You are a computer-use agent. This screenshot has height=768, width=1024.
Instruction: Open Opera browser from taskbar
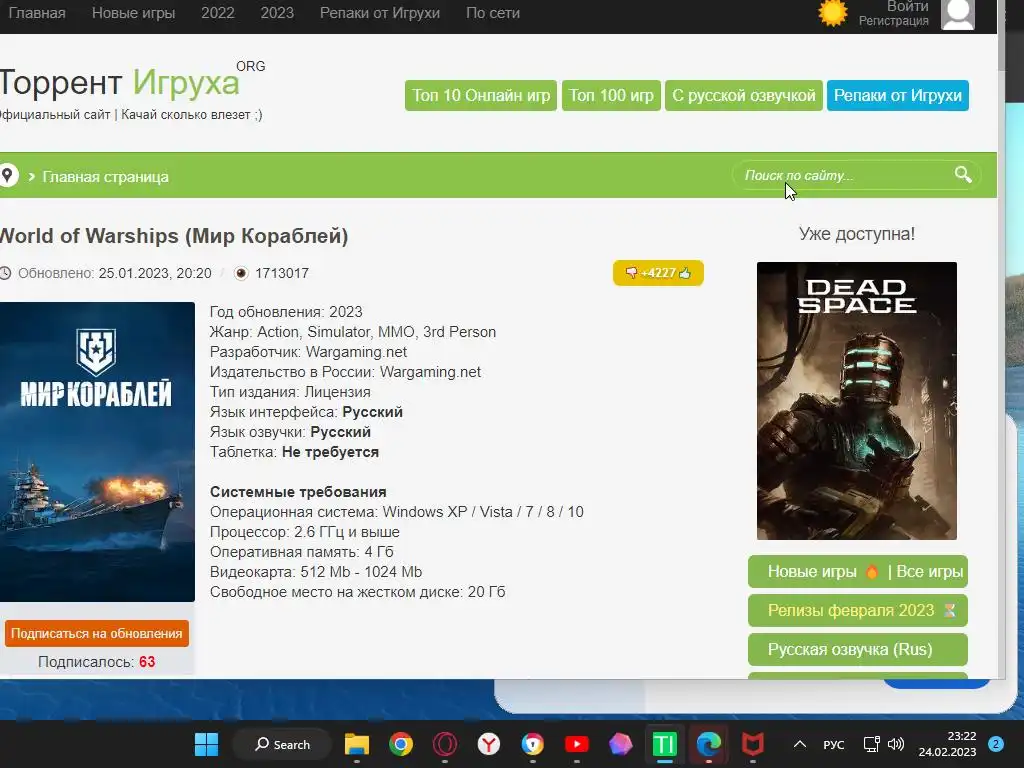point(445,744)
